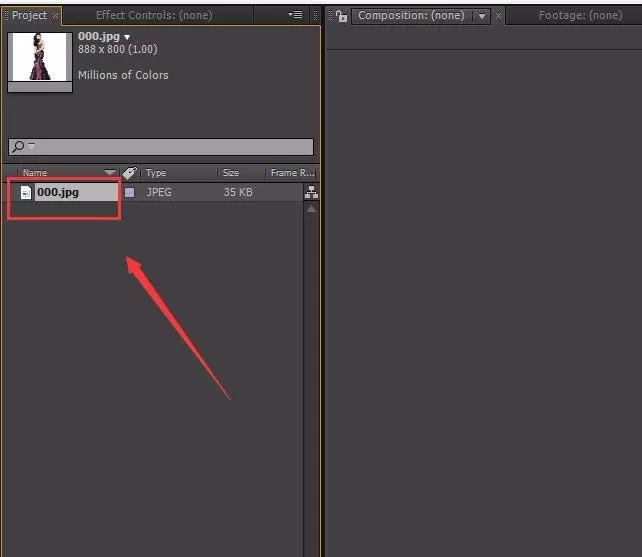
Task: Sort by the Size column header
Action: pos(231,173)
